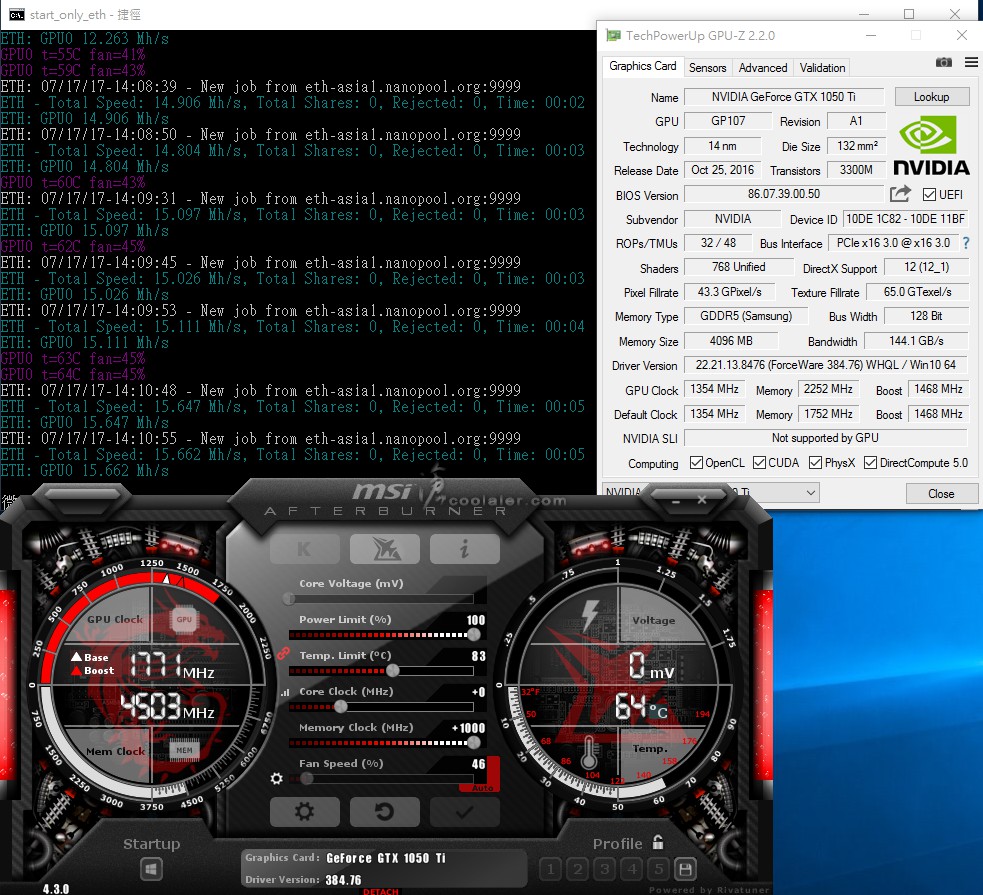
Task: Click the Afterburner reset arrow button
Action: click(385, 812)
